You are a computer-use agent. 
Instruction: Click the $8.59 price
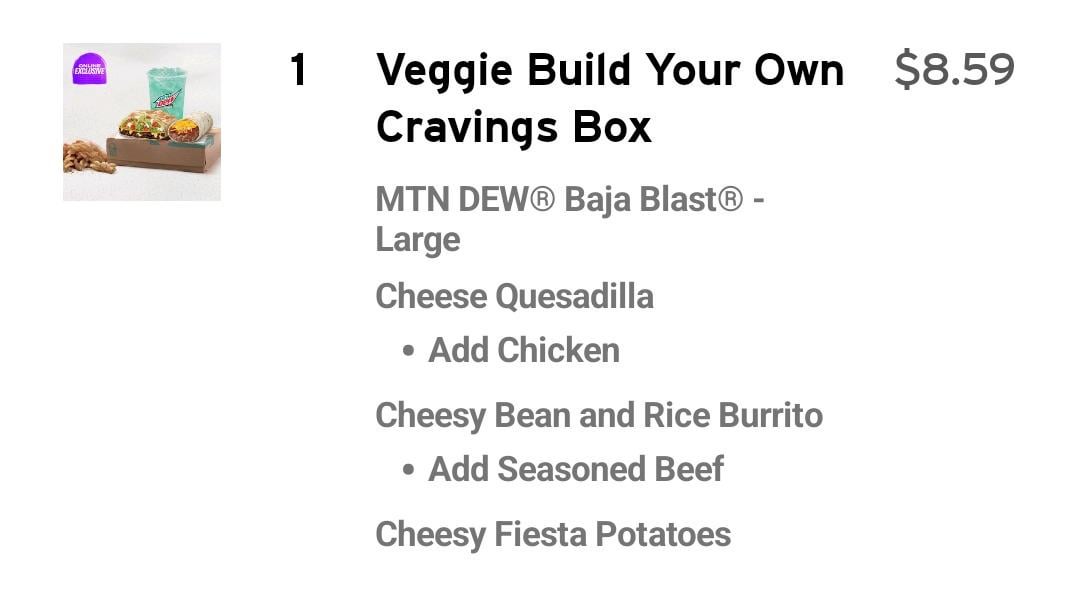[954, 70]
